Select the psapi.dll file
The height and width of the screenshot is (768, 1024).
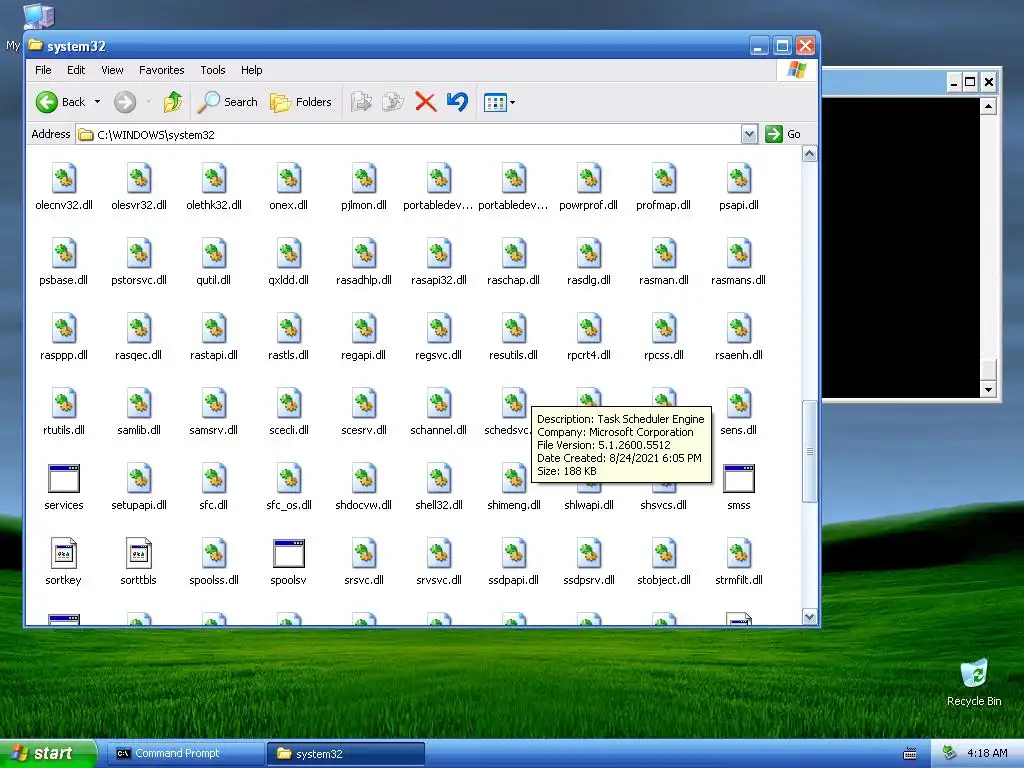[739, 186]
